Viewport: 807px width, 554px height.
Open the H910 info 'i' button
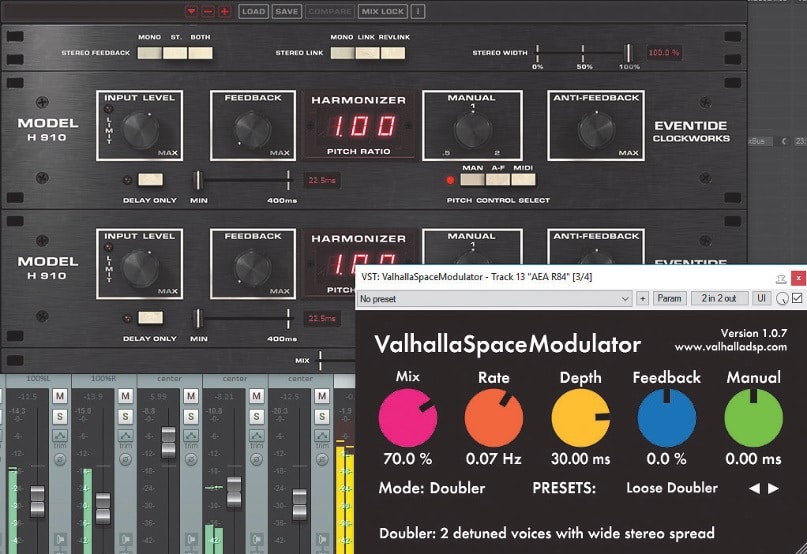point(418,11)
